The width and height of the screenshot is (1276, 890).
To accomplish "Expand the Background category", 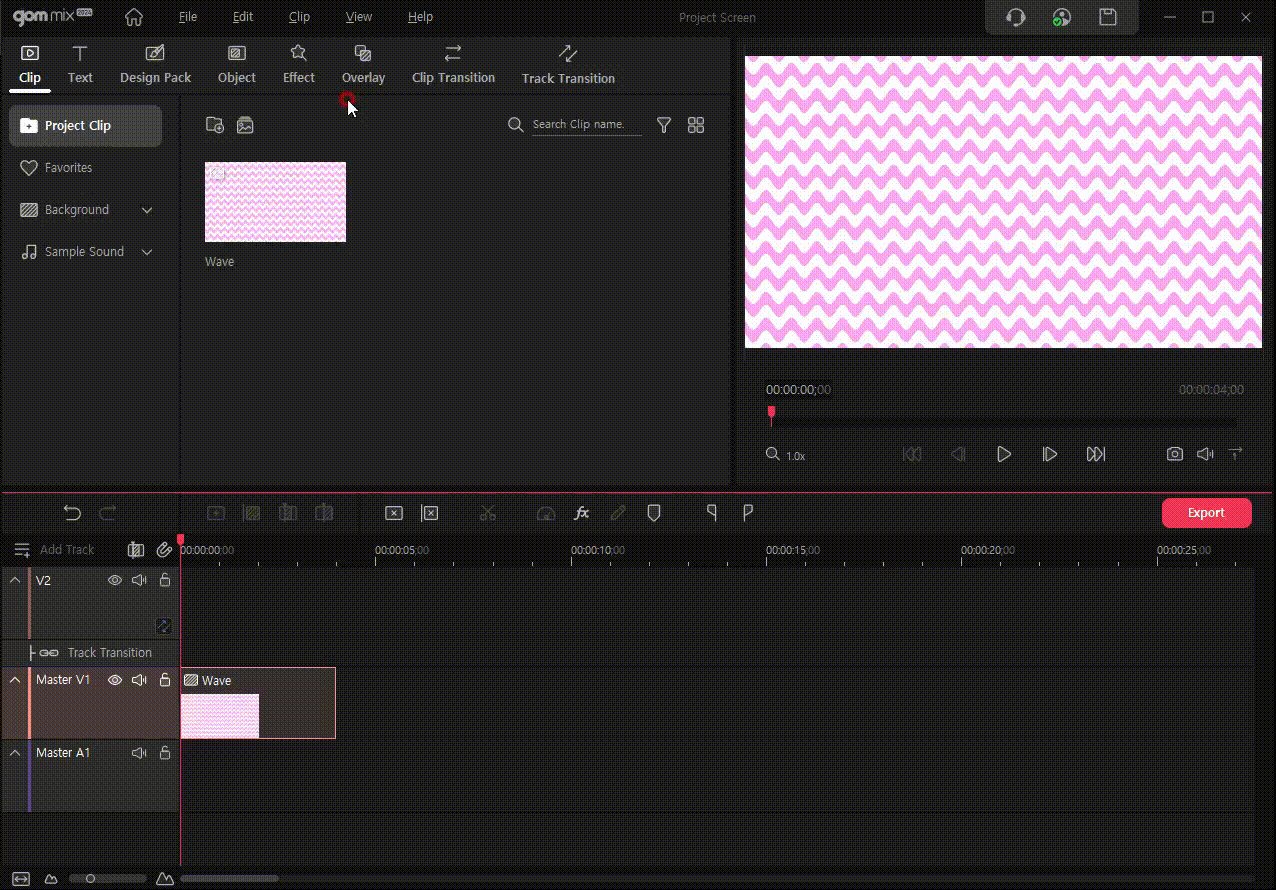I will (147, 210).
